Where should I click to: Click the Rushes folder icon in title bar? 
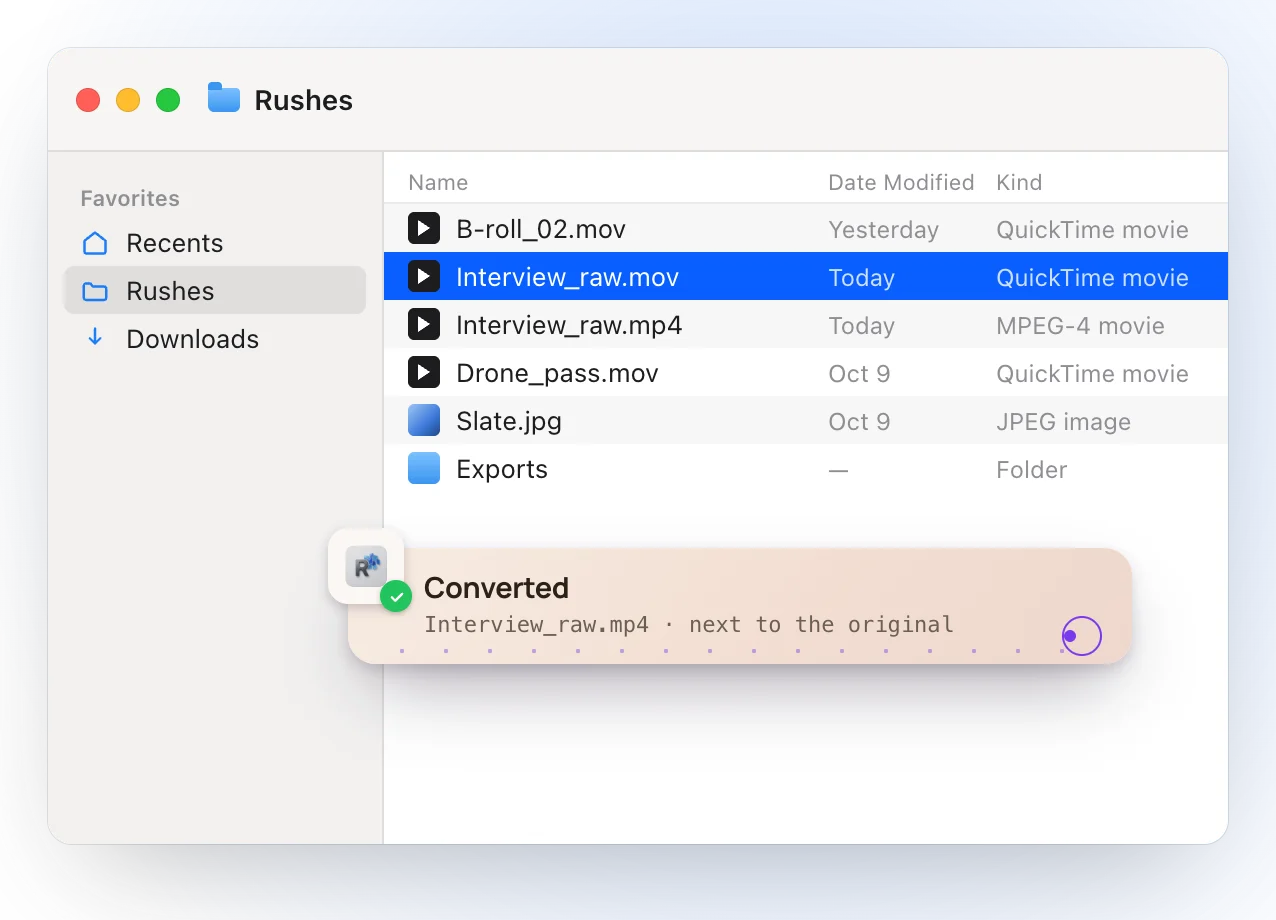pos(224,98)
